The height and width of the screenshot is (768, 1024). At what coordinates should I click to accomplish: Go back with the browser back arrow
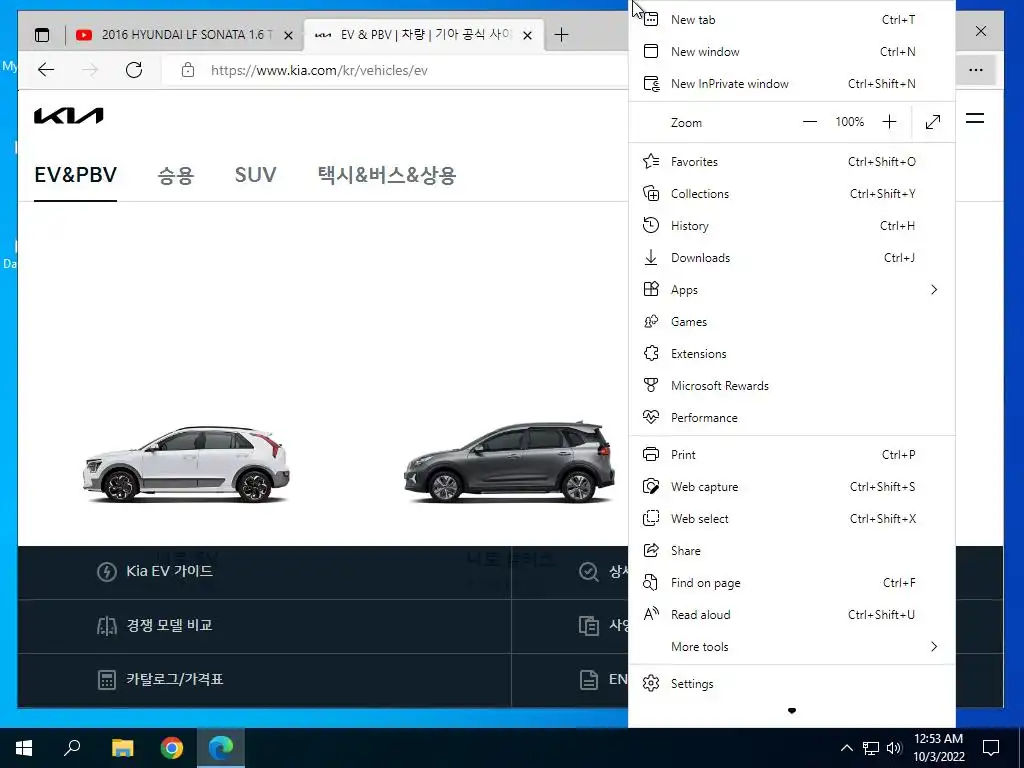46,70
